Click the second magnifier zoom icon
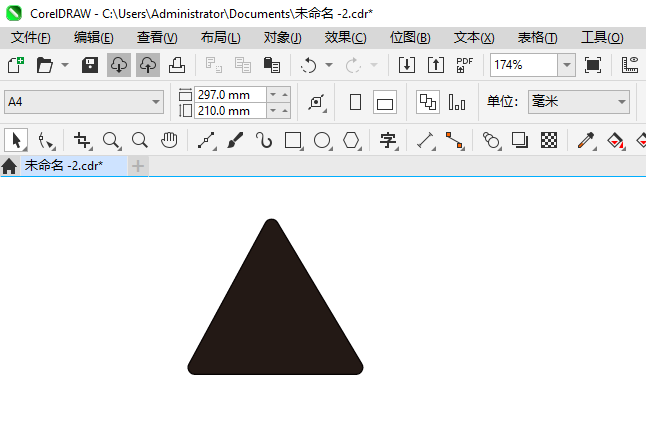This screenshot has width=646, height=445. pyautogui.click(x=140, y=141)
